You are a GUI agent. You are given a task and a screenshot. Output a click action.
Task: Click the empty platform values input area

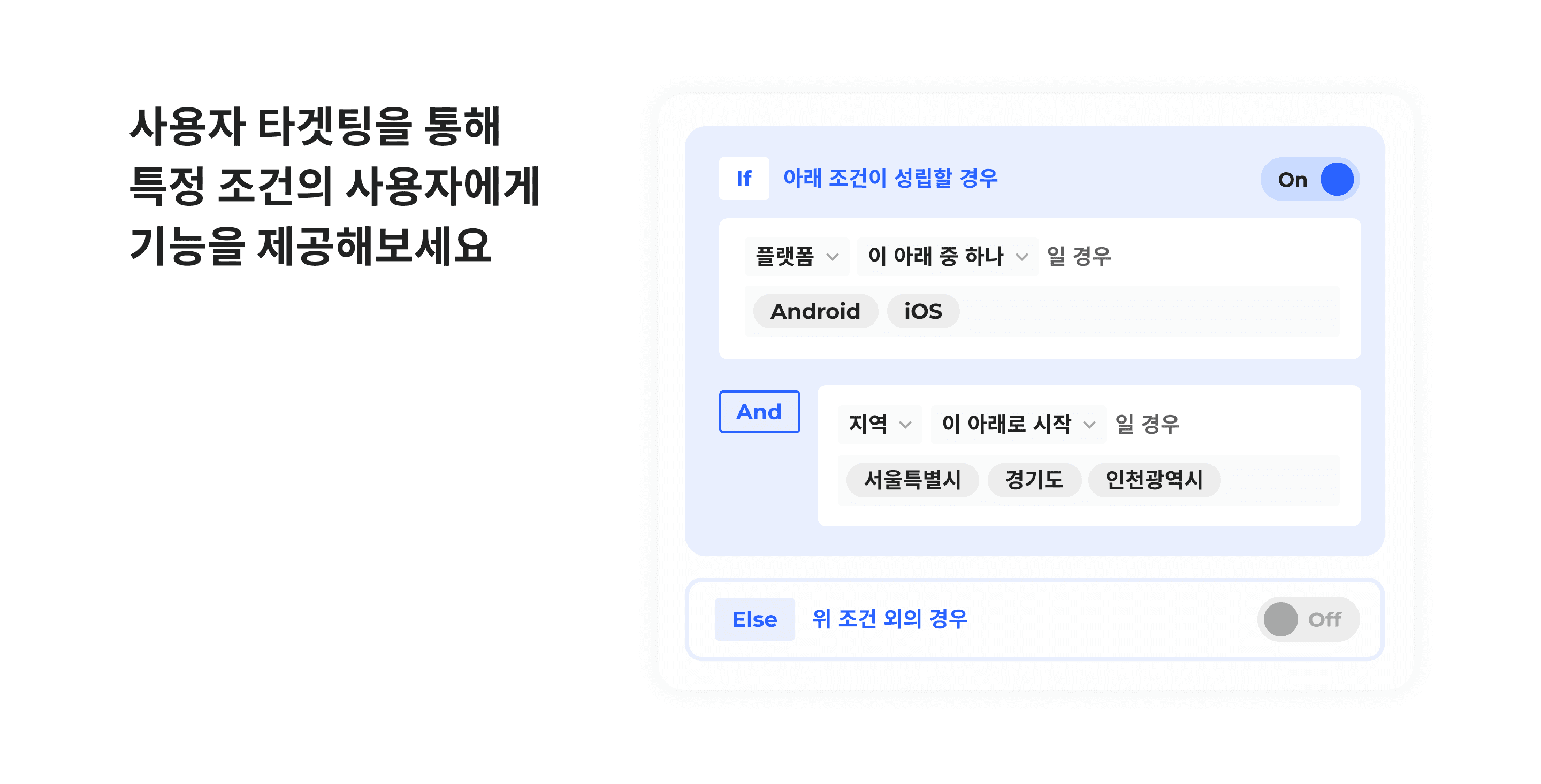click(x=1149, y=311)
